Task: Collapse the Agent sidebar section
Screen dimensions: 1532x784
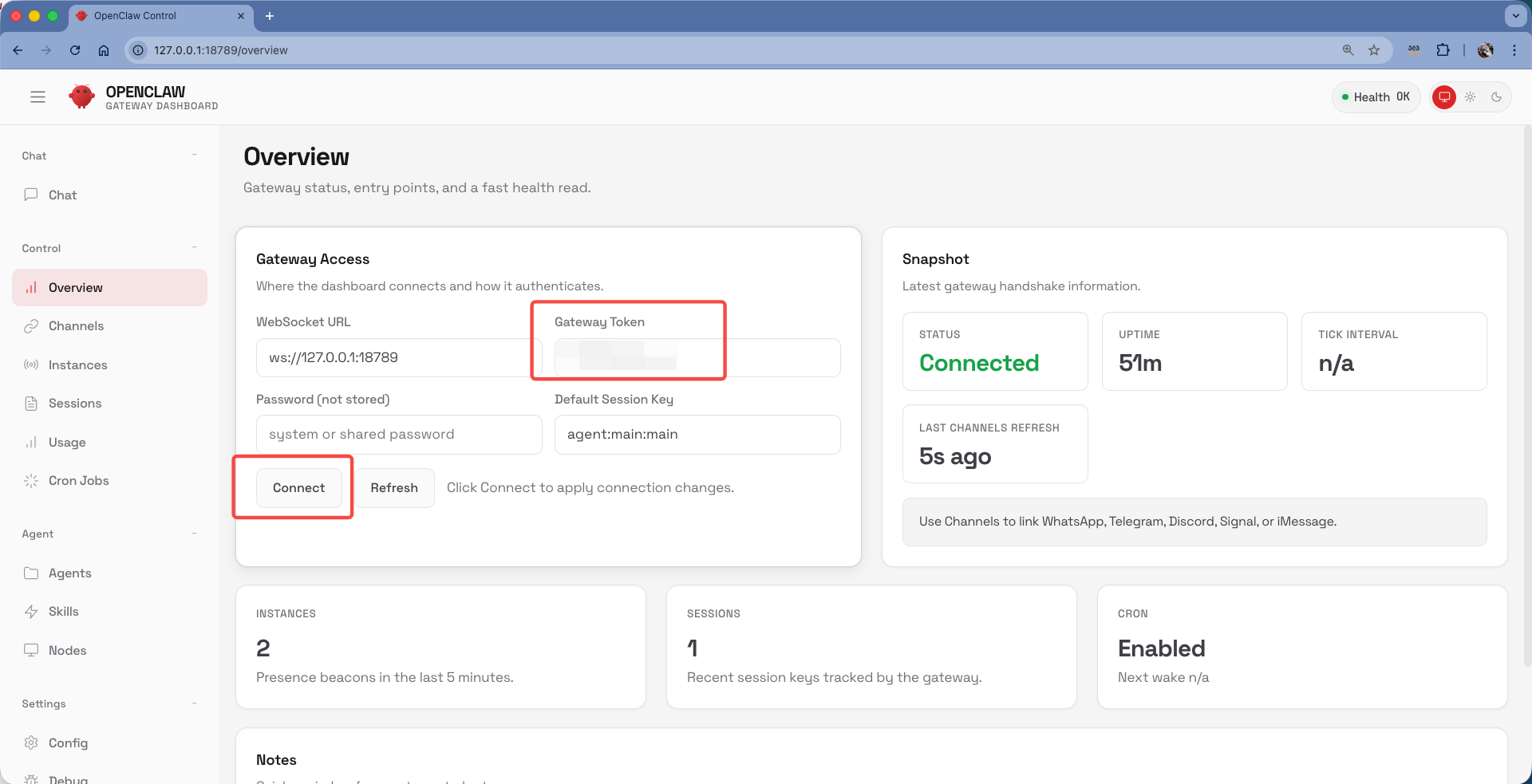Action: point(194,534)
